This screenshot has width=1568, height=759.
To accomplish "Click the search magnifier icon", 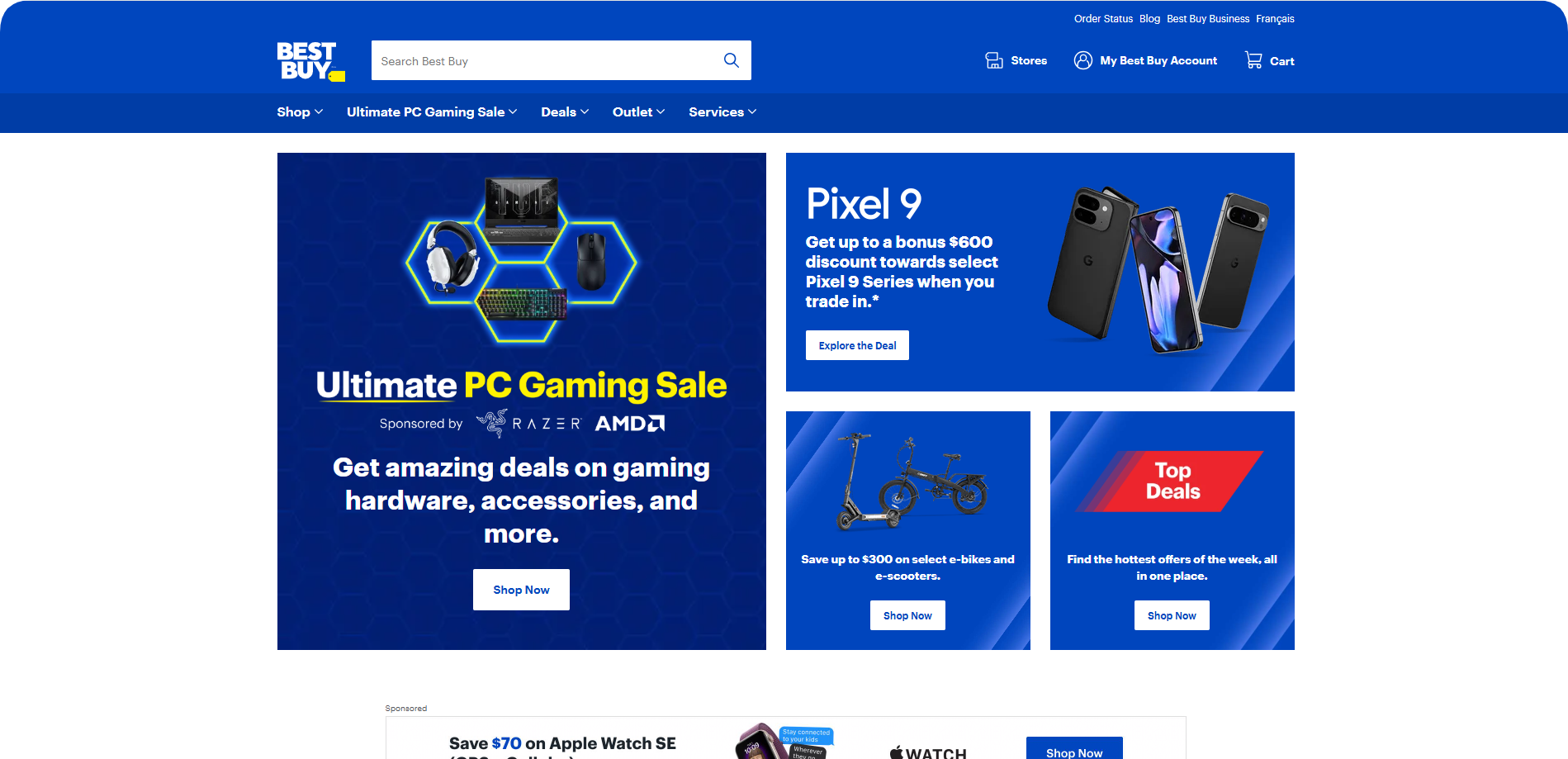I will [731, 60].
